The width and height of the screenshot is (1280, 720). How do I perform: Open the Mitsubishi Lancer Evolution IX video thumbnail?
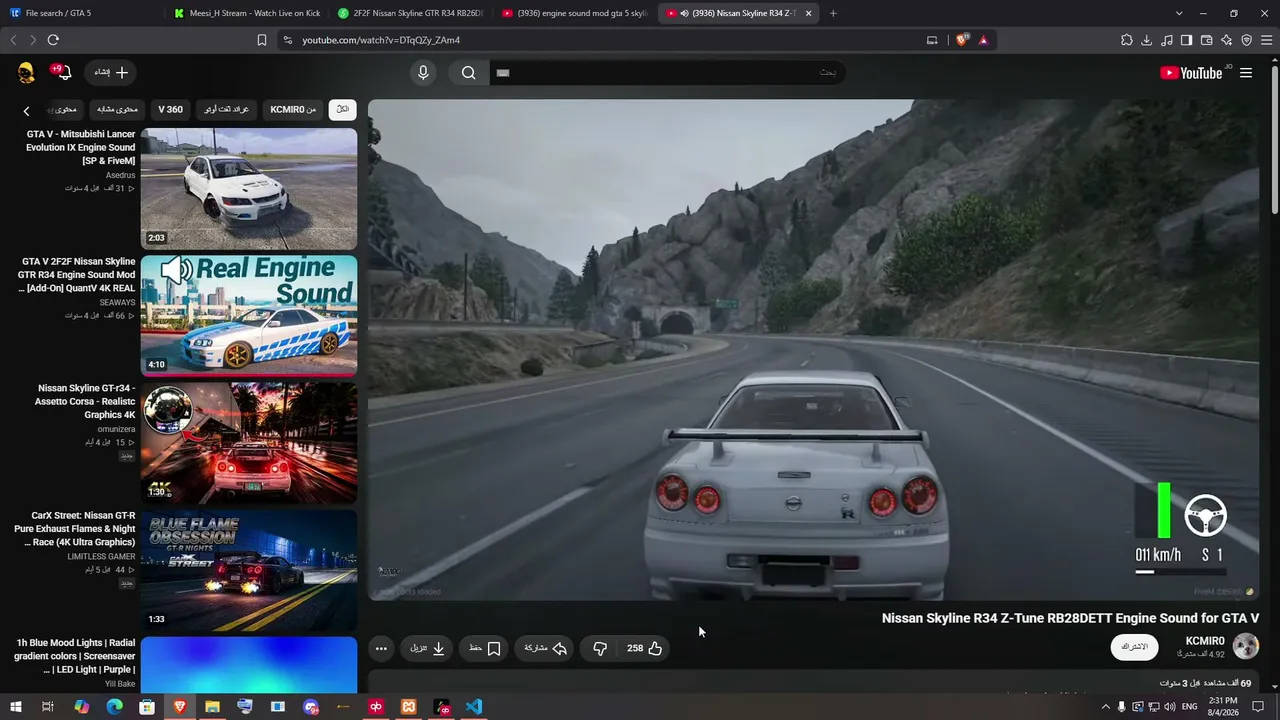click(x=249, y=189)
